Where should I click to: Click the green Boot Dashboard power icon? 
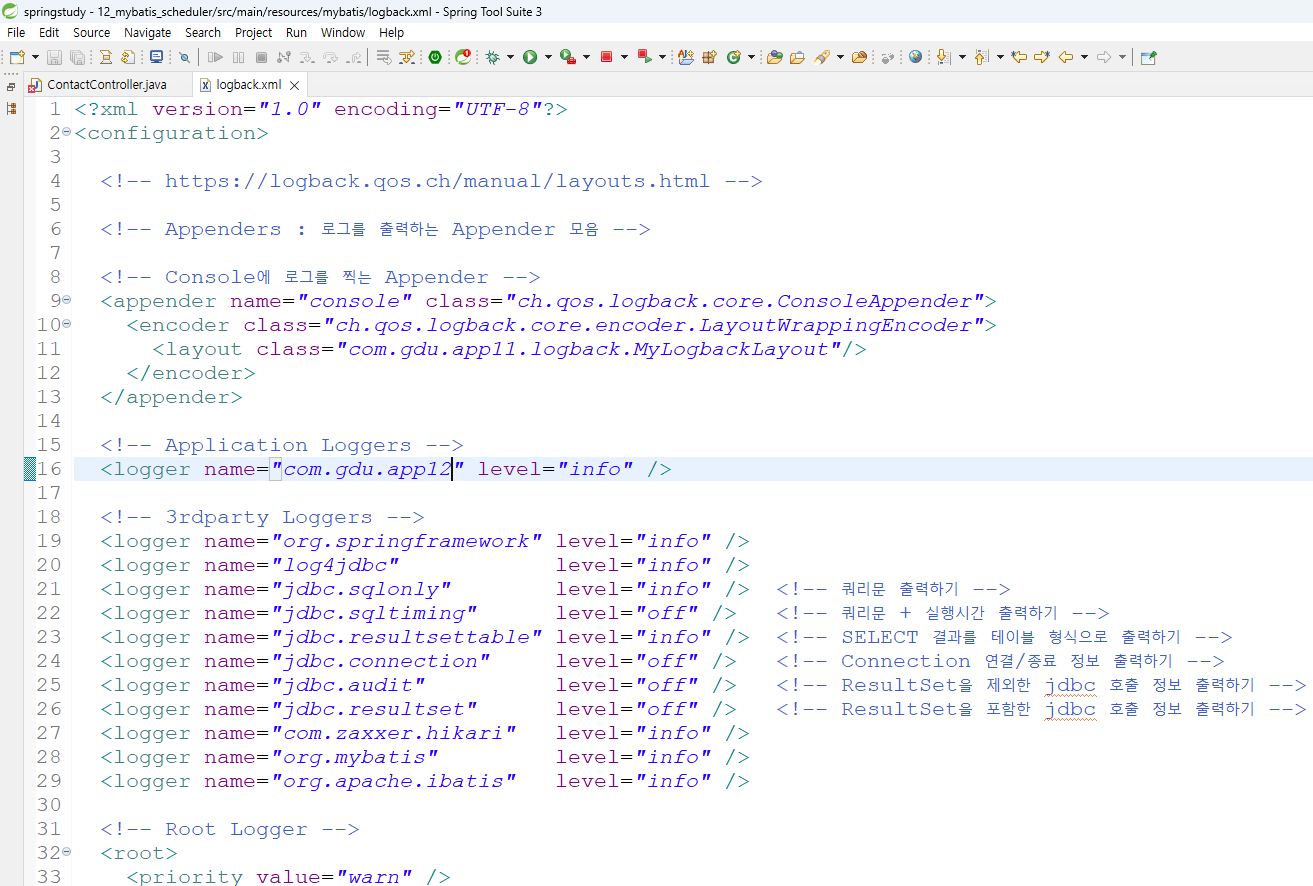pyautogui.click(x=435, y=57)
